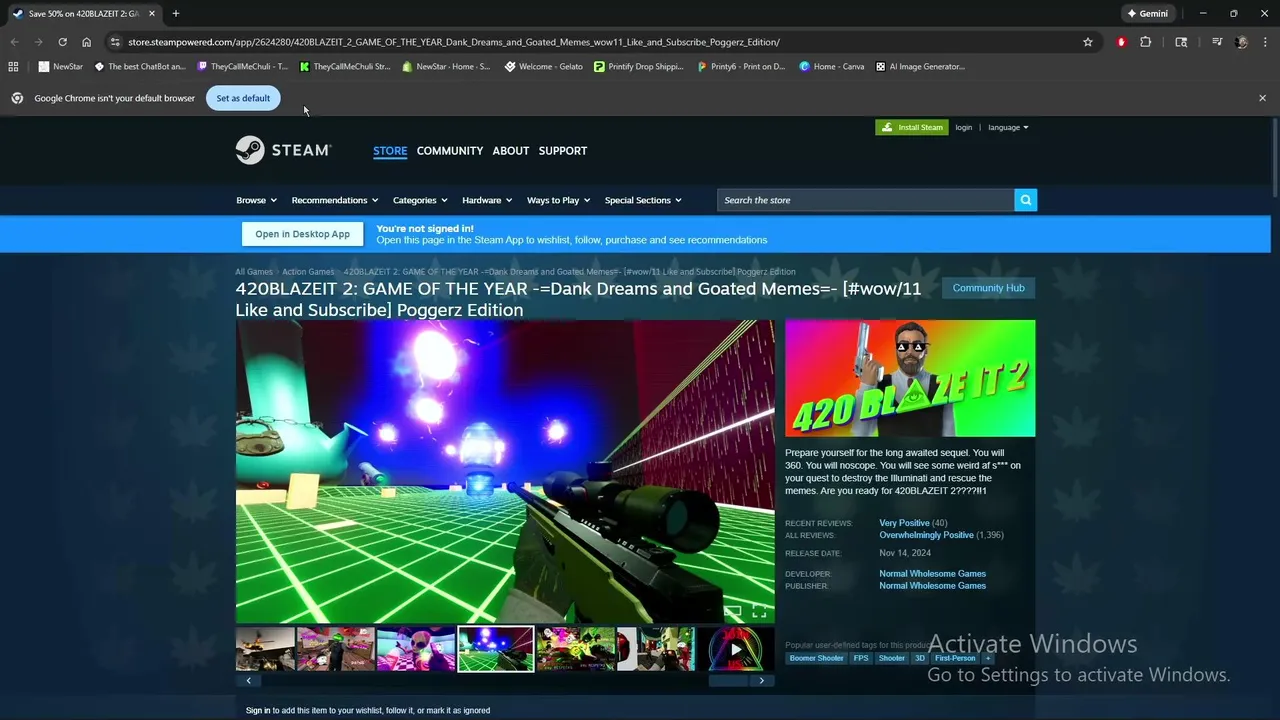This screenshot has width=1280, height=720.
Task: Expand the Browse dropdown menu
Action: [x=256, y=200]
